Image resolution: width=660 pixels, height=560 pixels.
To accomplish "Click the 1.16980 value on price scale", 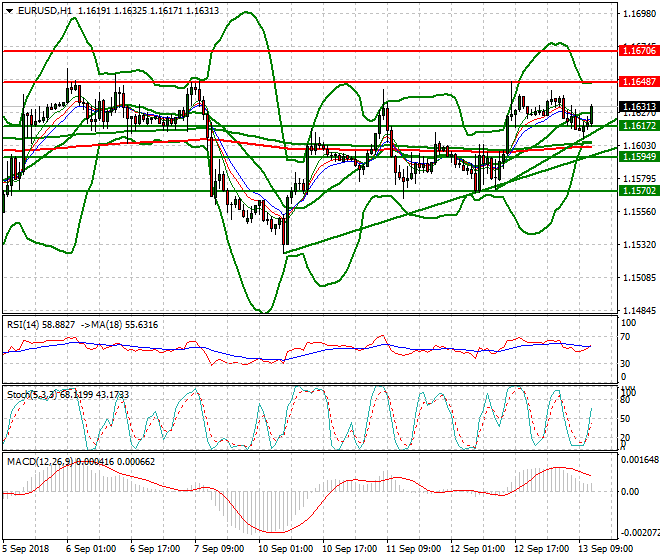I will tap(638, 15).
